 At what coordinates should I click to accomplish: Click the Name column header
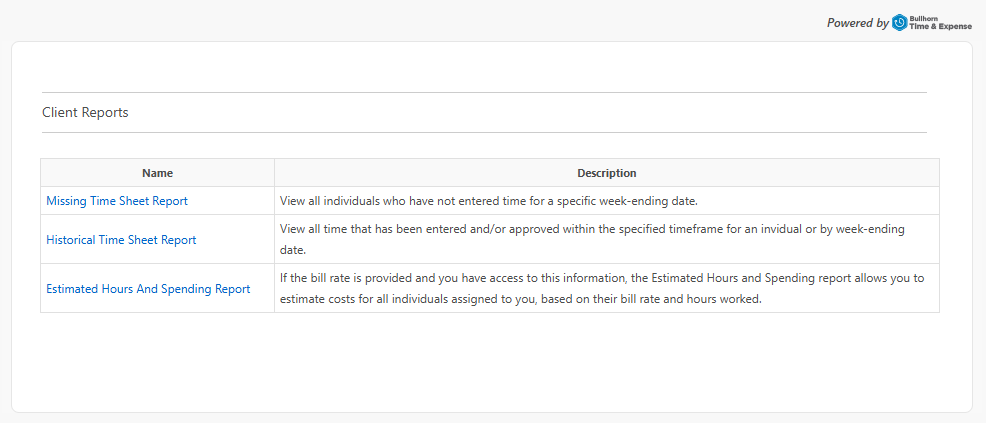click(x=157, y=173)
